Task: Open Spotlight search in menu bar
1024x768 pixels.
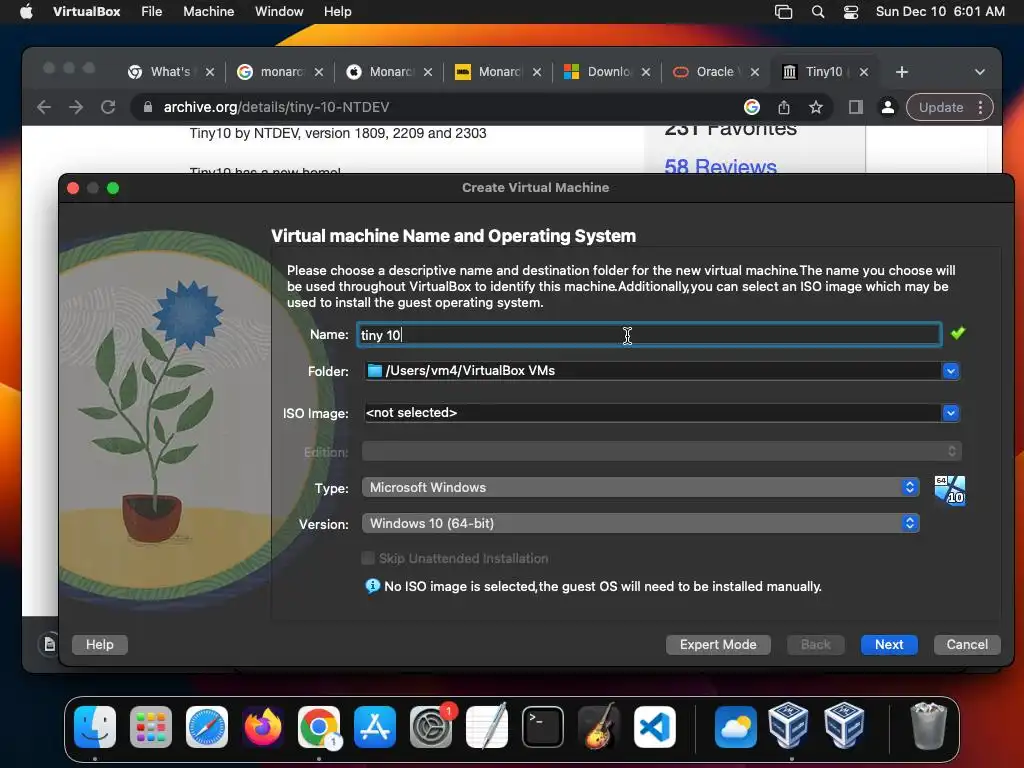Action: [x=818, y=11]
